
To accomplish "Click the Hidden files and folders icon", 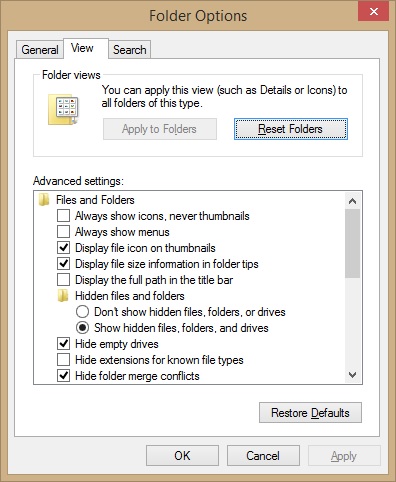I will click(x=63, y=296).
